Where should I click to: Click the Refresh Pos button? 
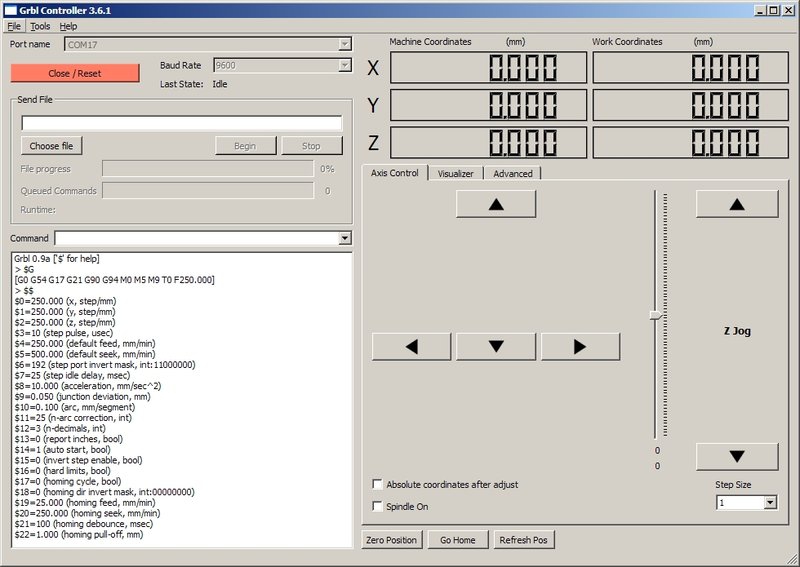click(x=523, y=540)
